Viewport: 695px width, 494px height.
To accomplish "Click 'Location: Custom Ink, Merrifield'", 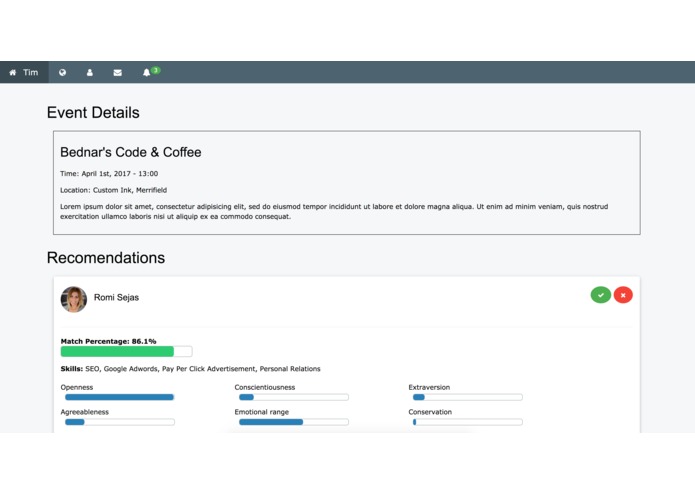I will [x=113, y=190].
